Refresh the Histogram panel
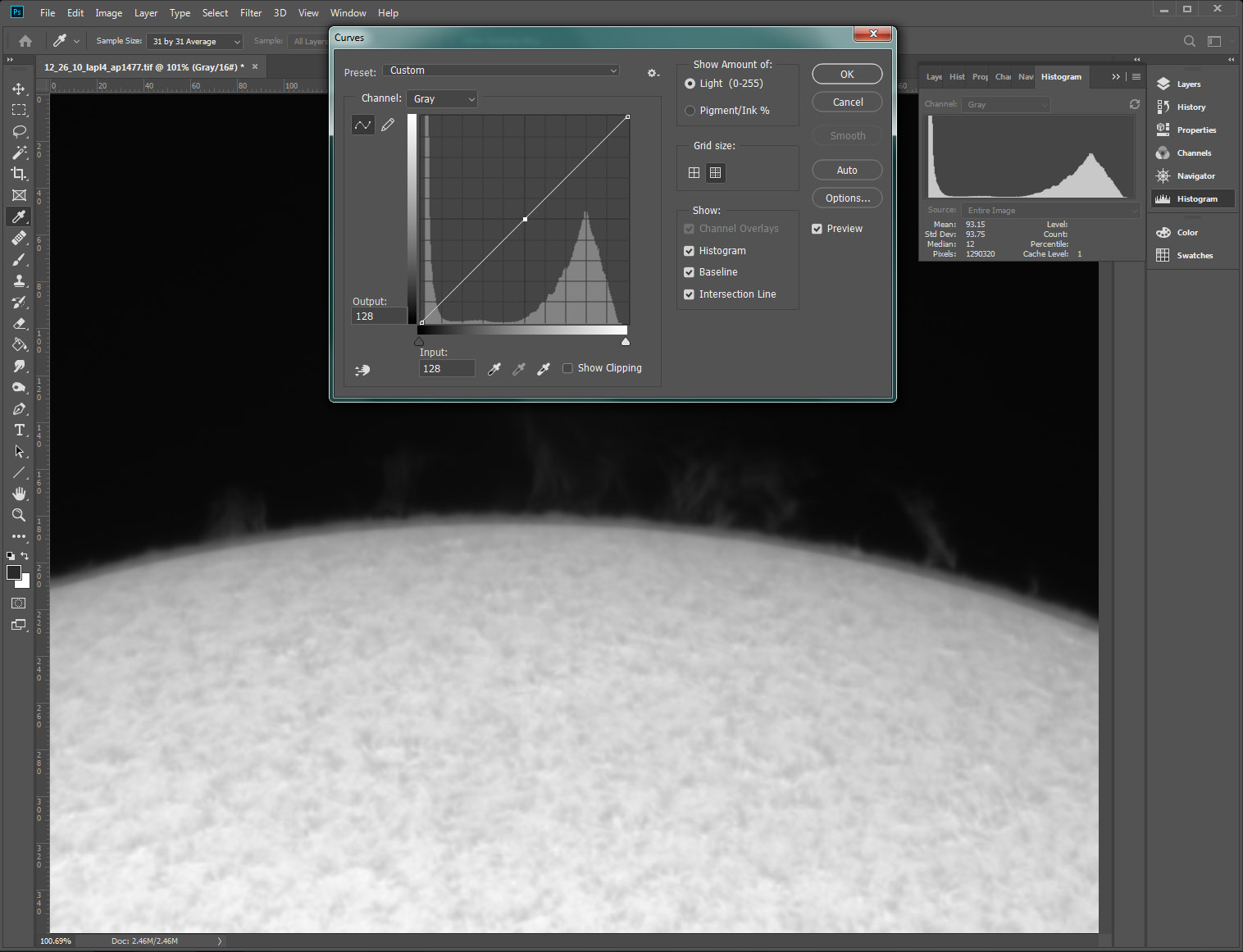This screenshot has width=1243, height=952. click(1135, 104)
